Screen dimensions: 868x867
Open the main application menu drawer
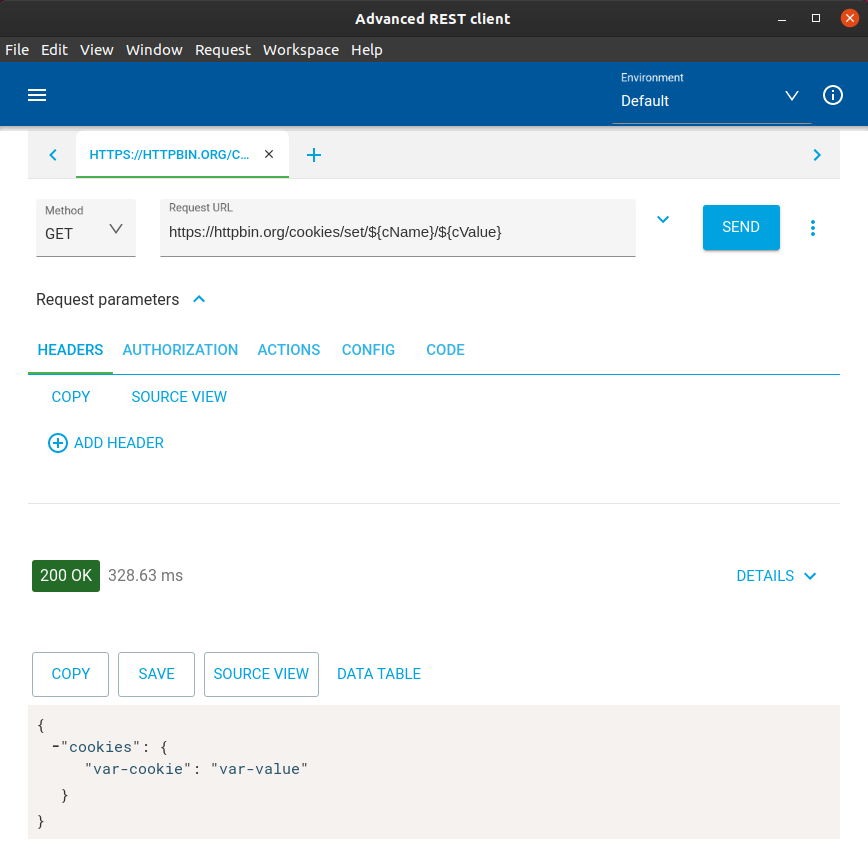[37, 94]
